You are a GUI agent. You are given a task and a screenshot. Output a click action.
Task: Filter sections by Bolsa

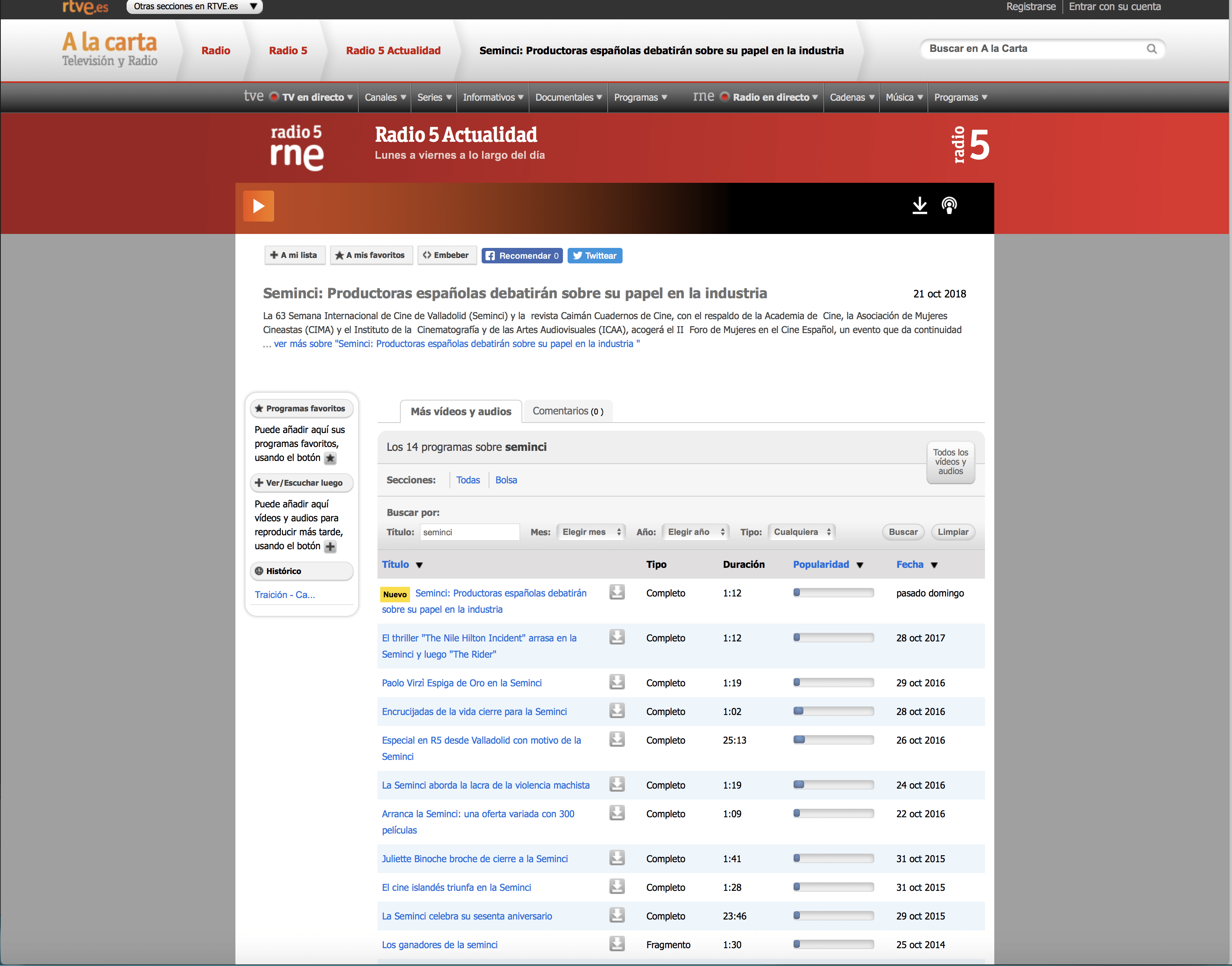tap(506, 480)
